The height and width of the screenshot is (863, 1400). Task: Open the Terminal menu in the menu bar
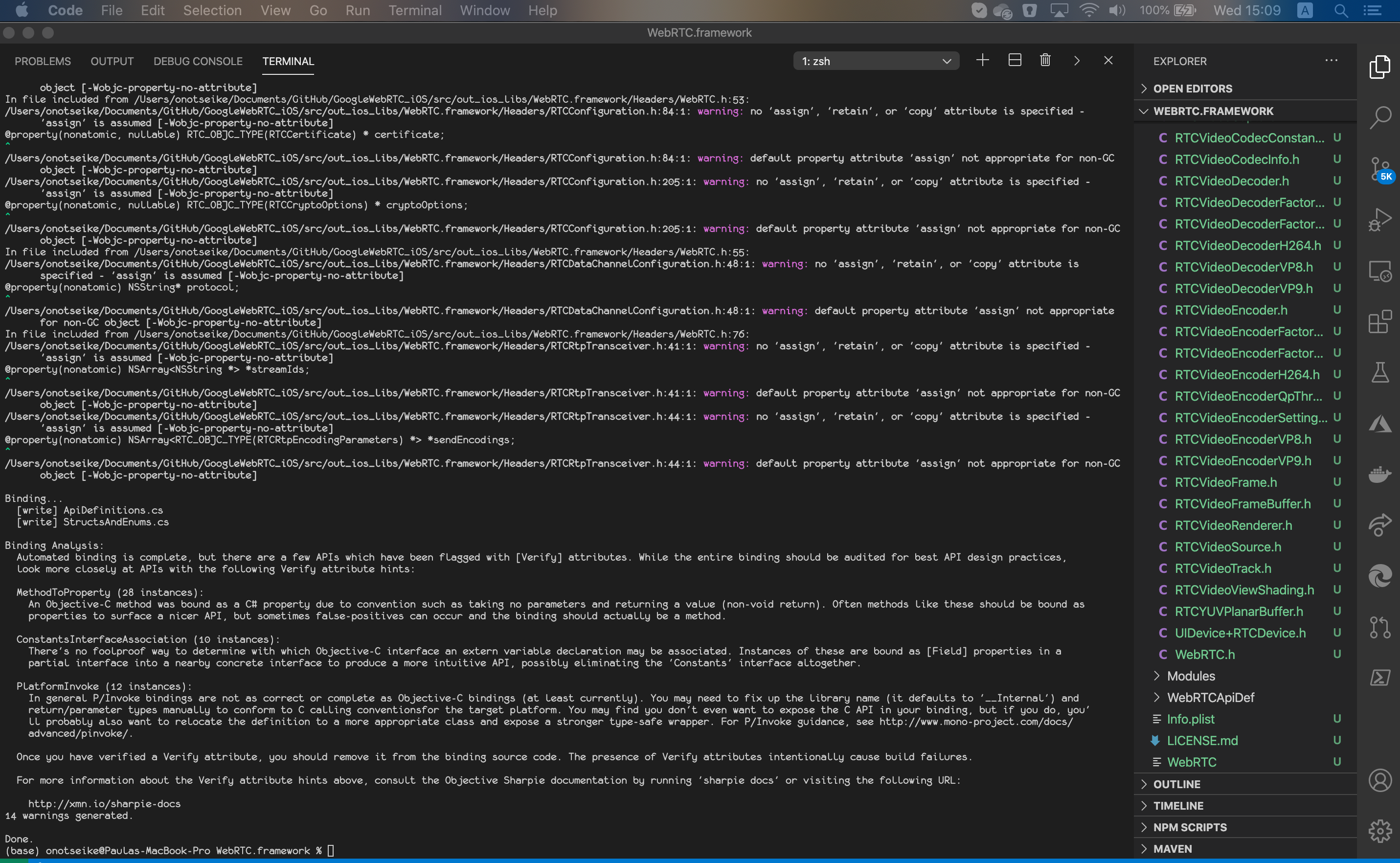click(415, 10)
